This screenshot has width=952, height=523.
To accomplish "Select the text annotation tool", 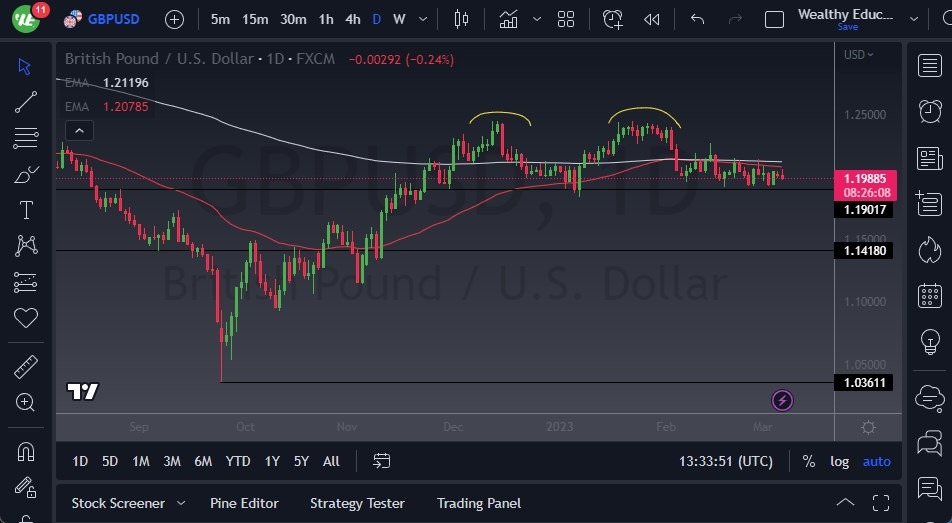I will click(26, 210).
